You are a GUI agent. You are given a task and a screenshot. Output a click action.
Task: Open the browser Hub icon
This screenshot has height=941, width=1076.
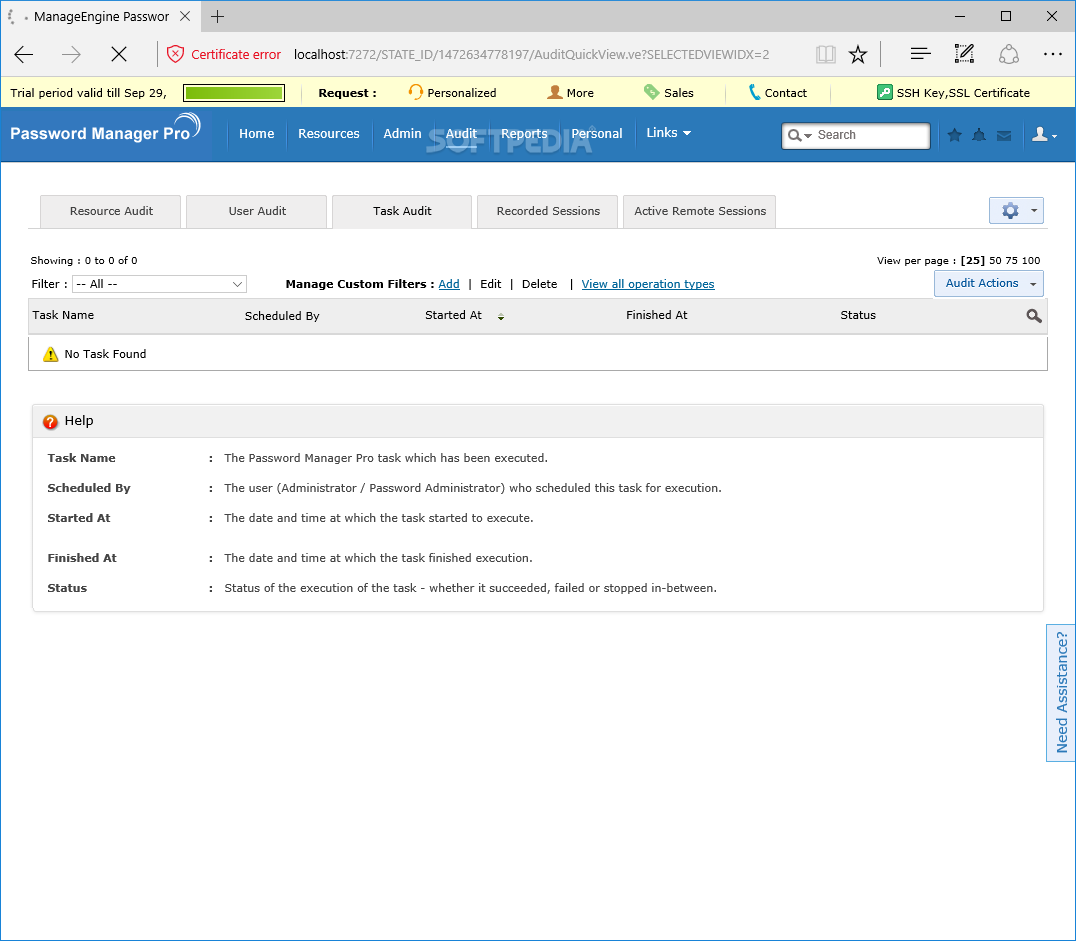click(920, 54)
